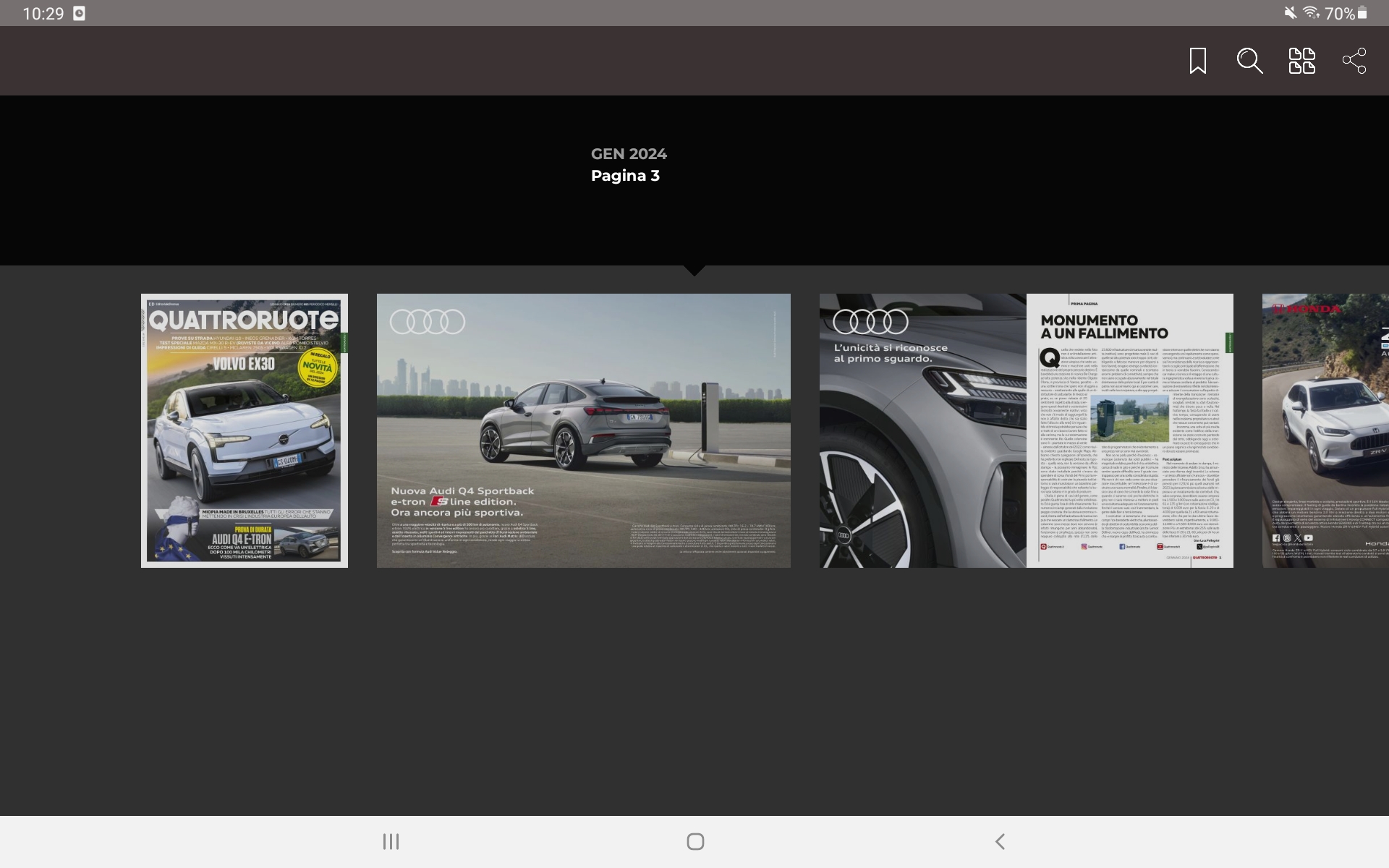1389x868 pixels.
Task: Tap the GEN 2024 issue label
Action: [x=628, y=153]
